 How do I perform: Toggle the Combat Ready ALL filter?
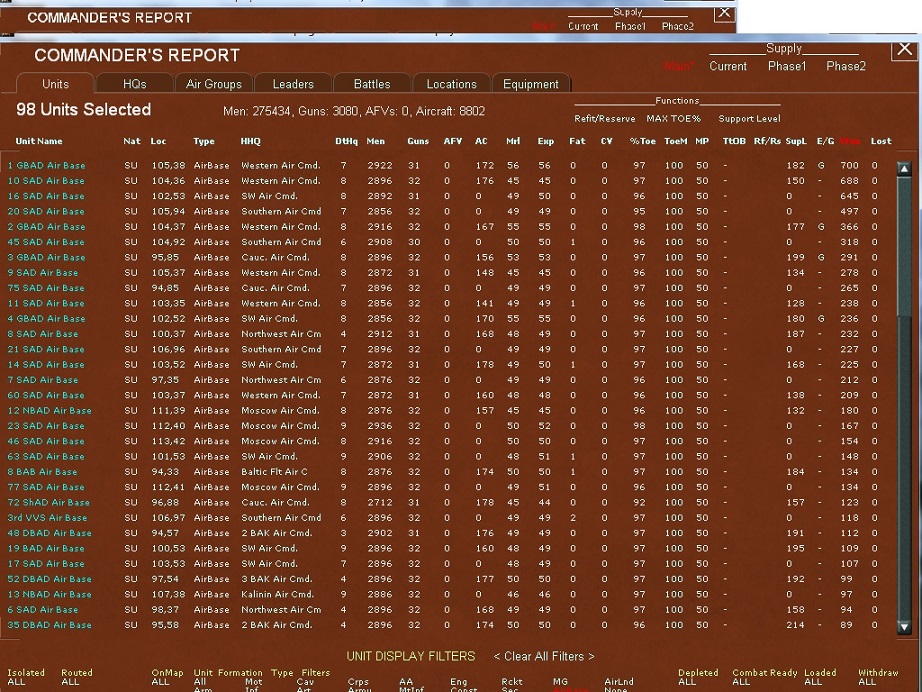tap(741, 682)
